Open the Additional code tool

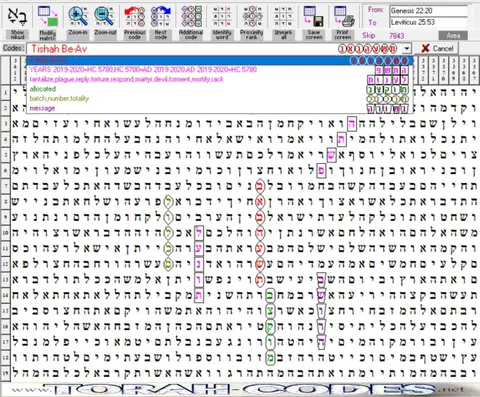click(x=191, y=22)
